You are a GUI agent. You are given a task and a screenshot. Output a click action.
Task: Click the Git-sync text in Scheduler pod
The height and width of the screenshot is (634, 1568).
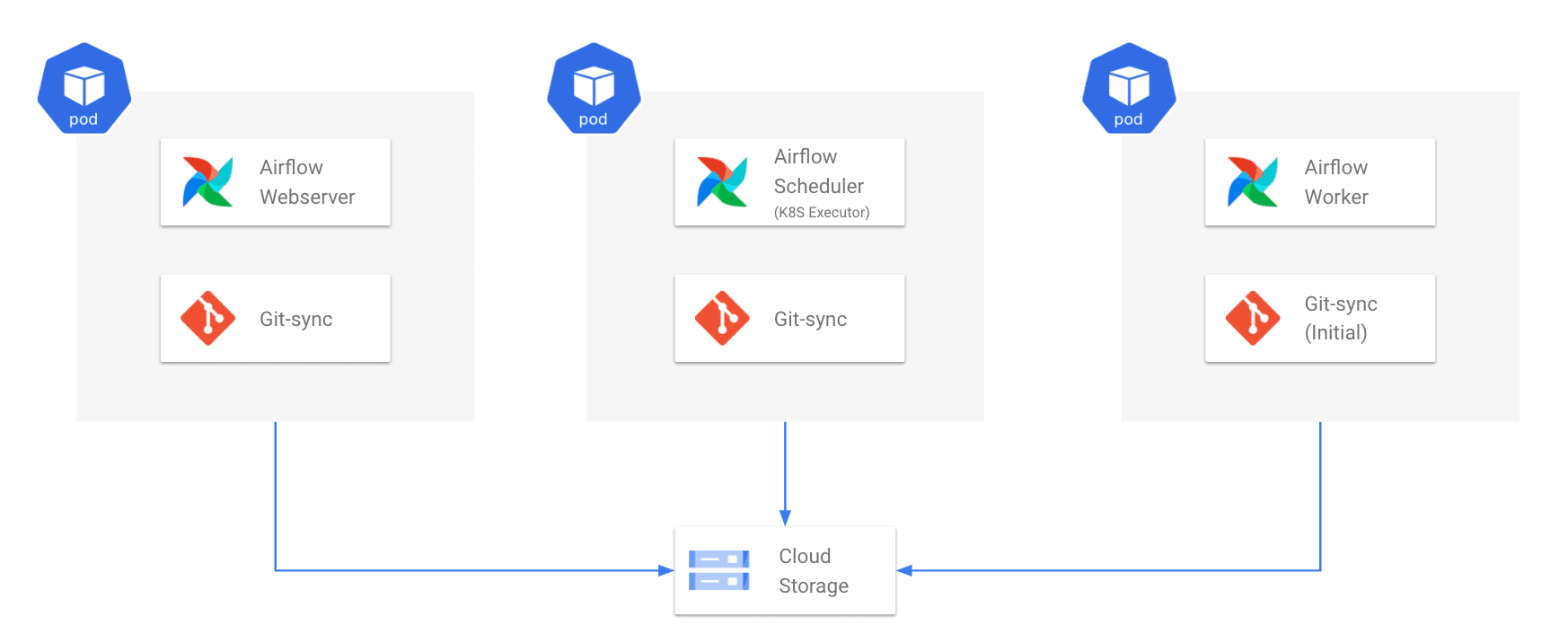click(811, 320)
